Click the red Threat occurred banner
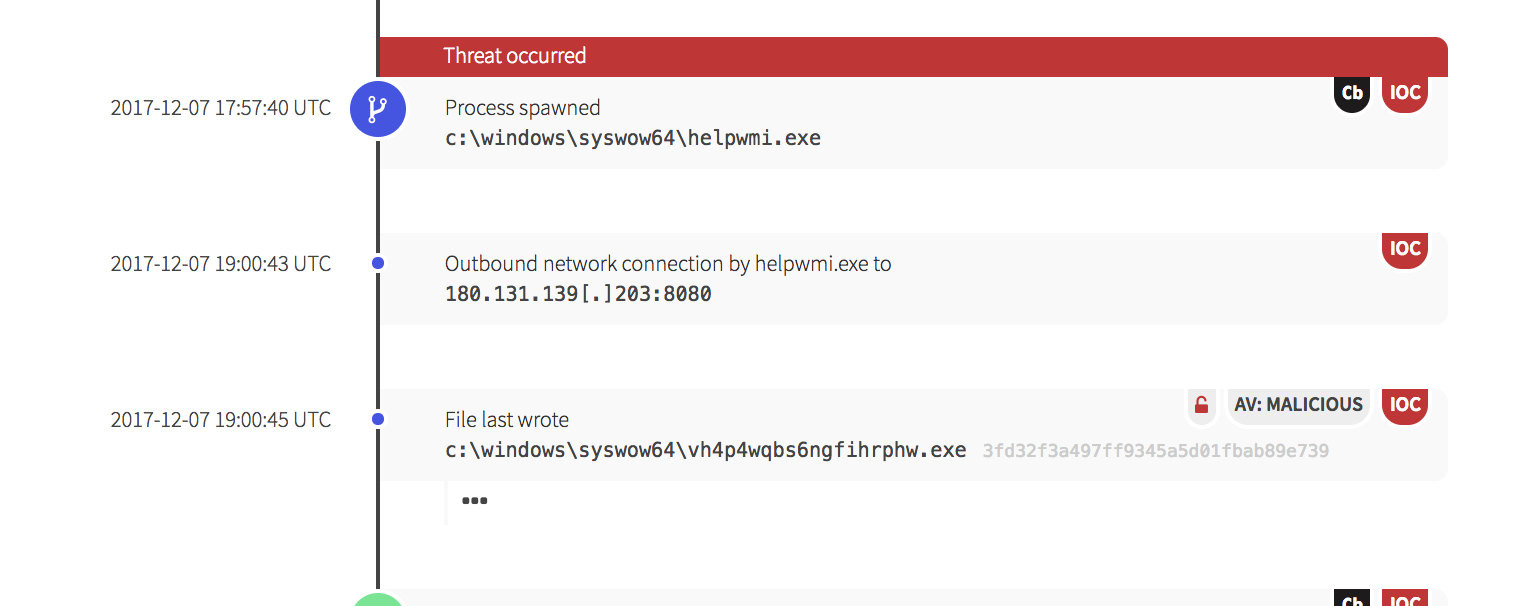The width and height of the screenshot is (1530, 606). click(x=912, y=56)
